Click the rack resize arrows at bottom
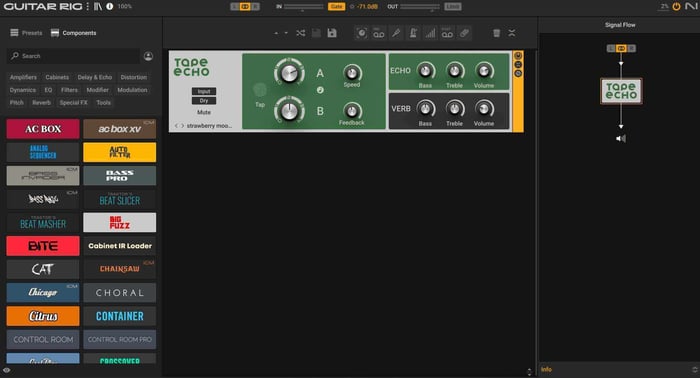This screenshot has width=700, height=378. tap(529, 372)
